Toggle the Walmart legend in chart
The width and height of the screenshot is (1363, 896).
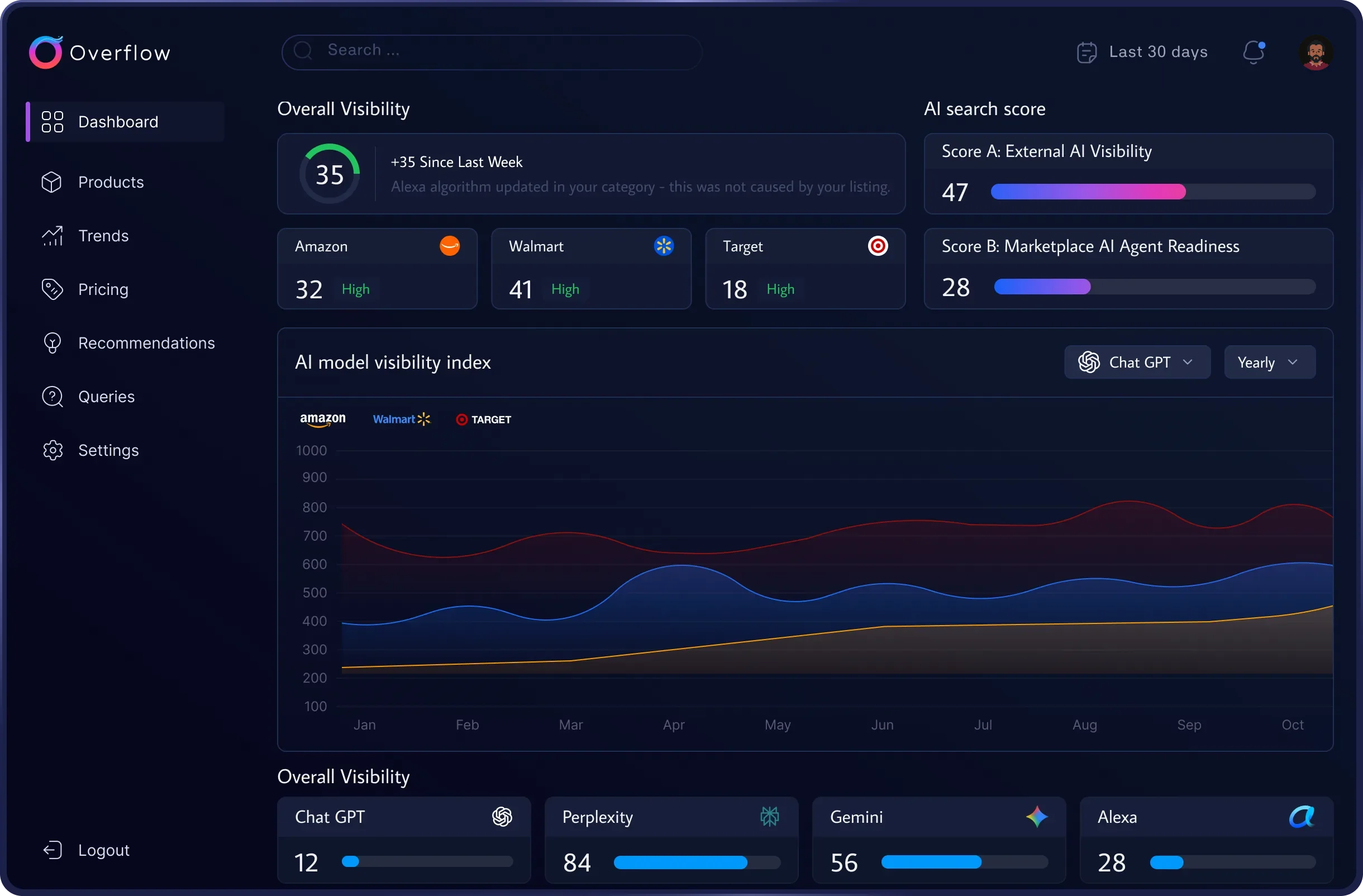tap(402, 419)
